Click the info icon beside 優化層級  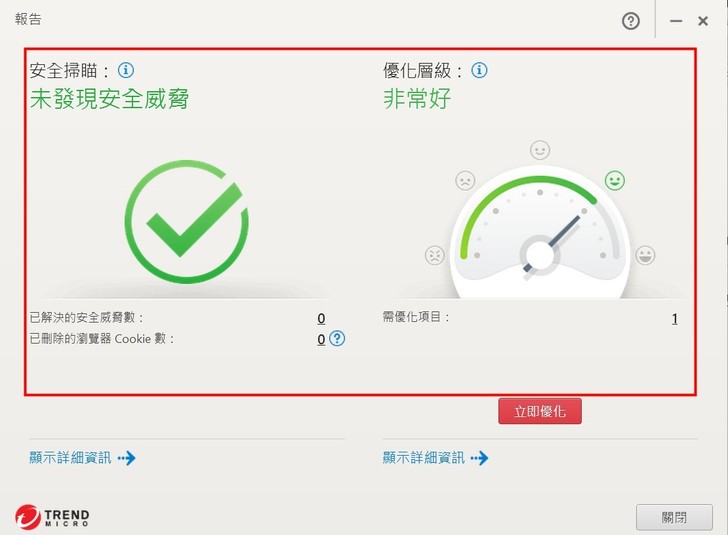click(479, 70)
